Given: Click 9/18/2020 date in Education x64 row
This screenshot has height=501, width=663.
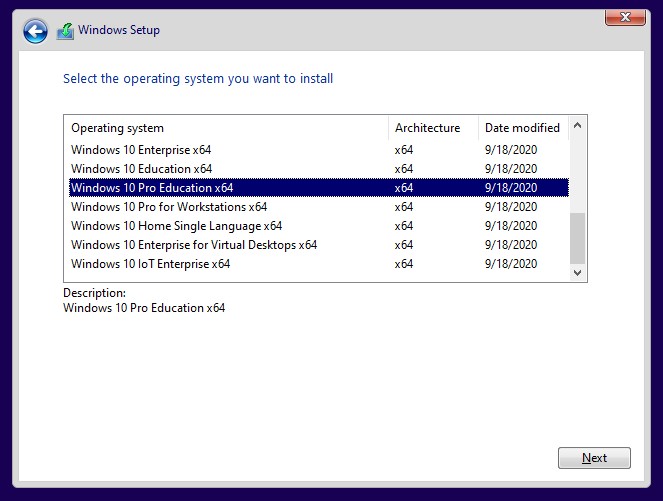Looking at the screenshot, I should [x=511, y=169].
